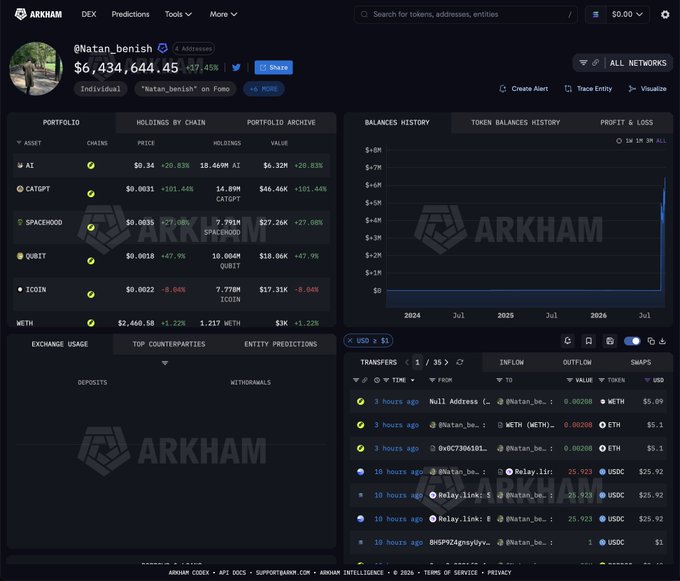Click the +6 MORE tags button
This screenshot has height=581, width=680.
264,89
